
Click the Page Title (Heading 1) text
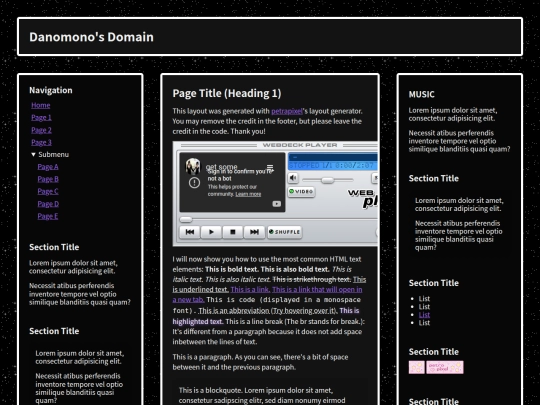coord(227,93)
